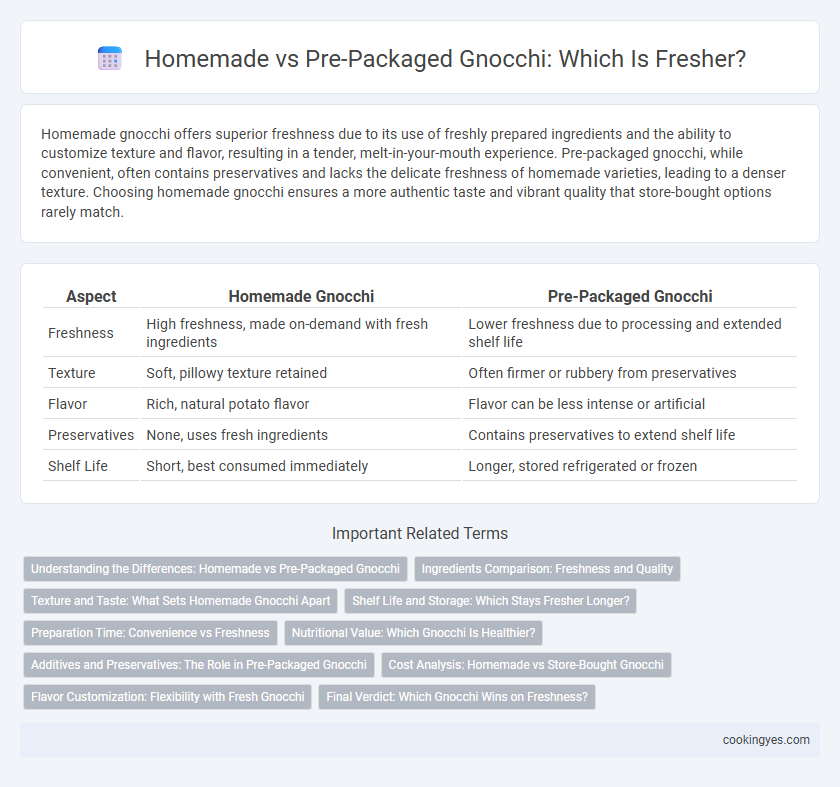Click the 'Freshness' row label
This screenshot has width=840, height=787.
81,333
